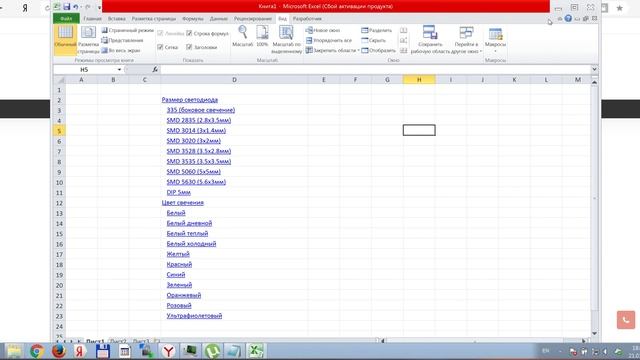640x360 pixels.
Task: Arrange All windows (Упорядочить все)
Action: click(x=329, y=40)
